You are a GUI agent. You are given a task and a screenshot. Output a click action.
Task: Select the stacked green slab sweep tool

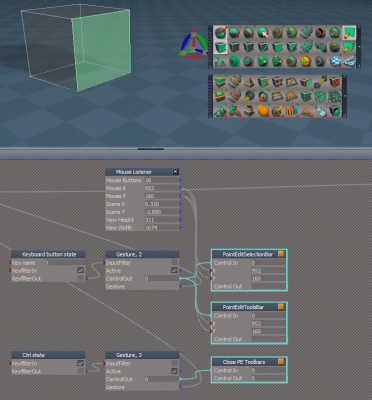point(220,82)
